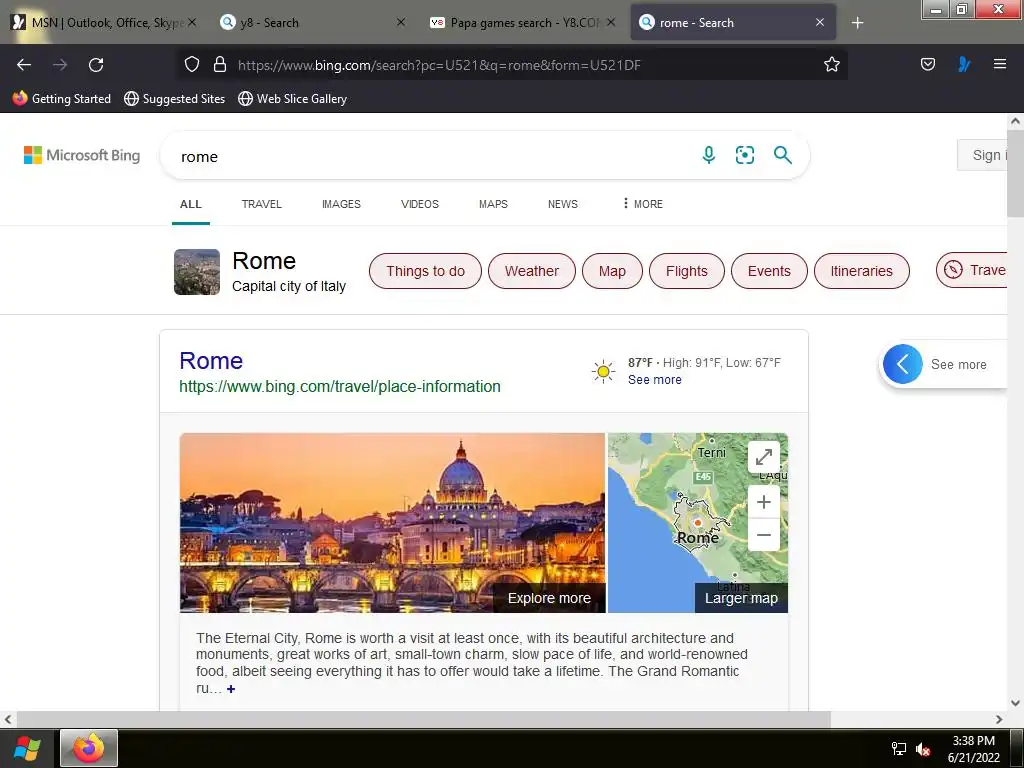Screen dimensions: 1024x768
Task: Open the Rome result title link
Action: pyautogui.click(x=211, y=360)
